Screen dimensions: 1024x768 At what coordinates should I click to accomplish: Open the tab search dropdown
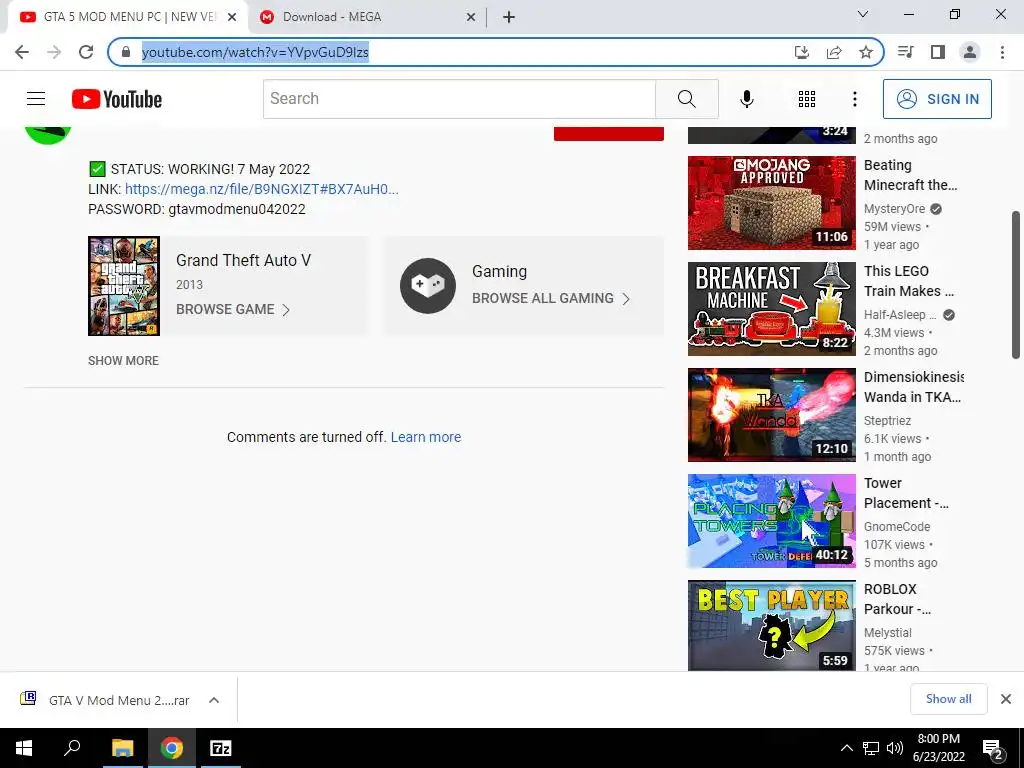(x=863, y=14)
